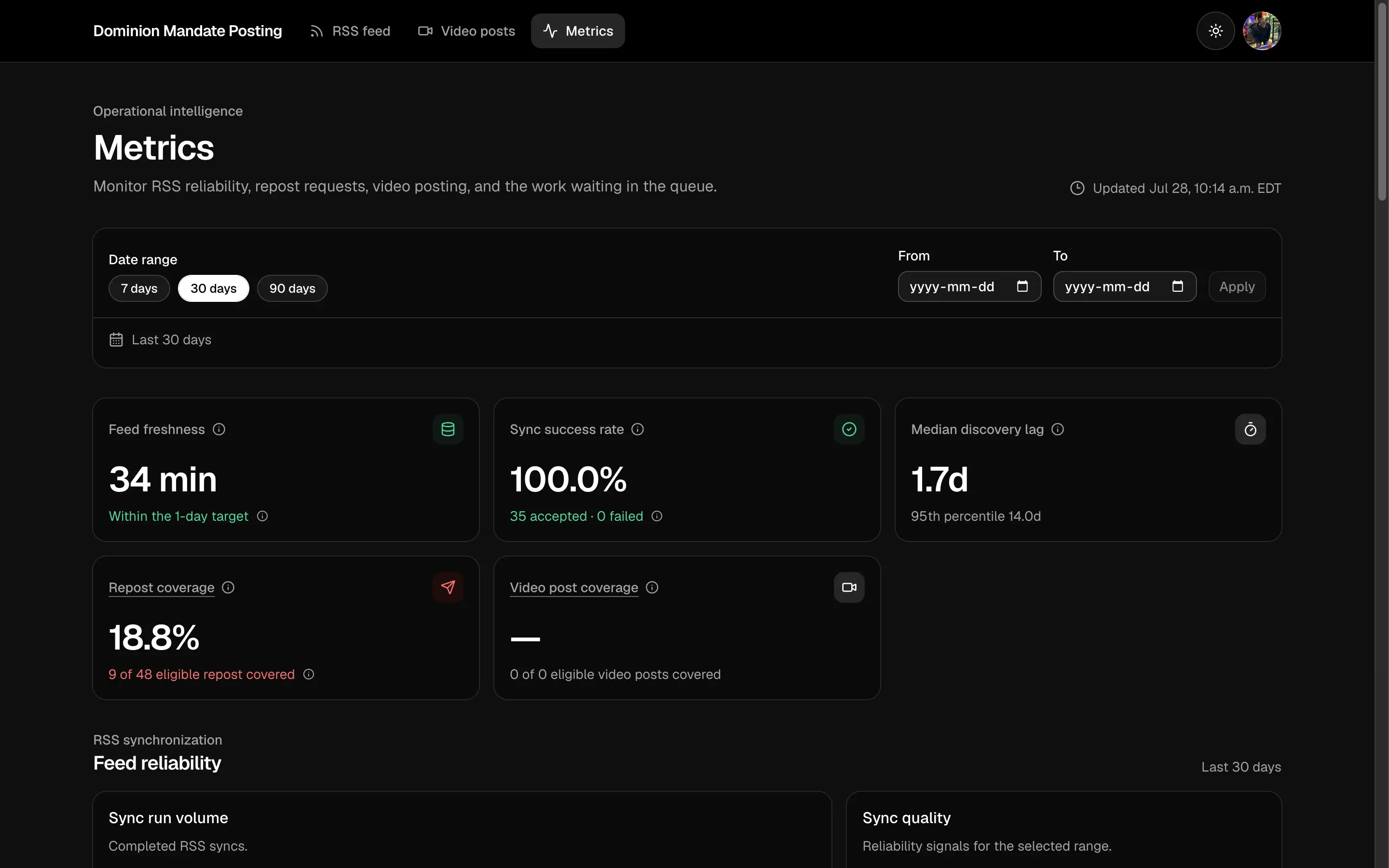Click the 35 accepted · 0 failed text
1389x868 pixels.
(x=576, y=516)
